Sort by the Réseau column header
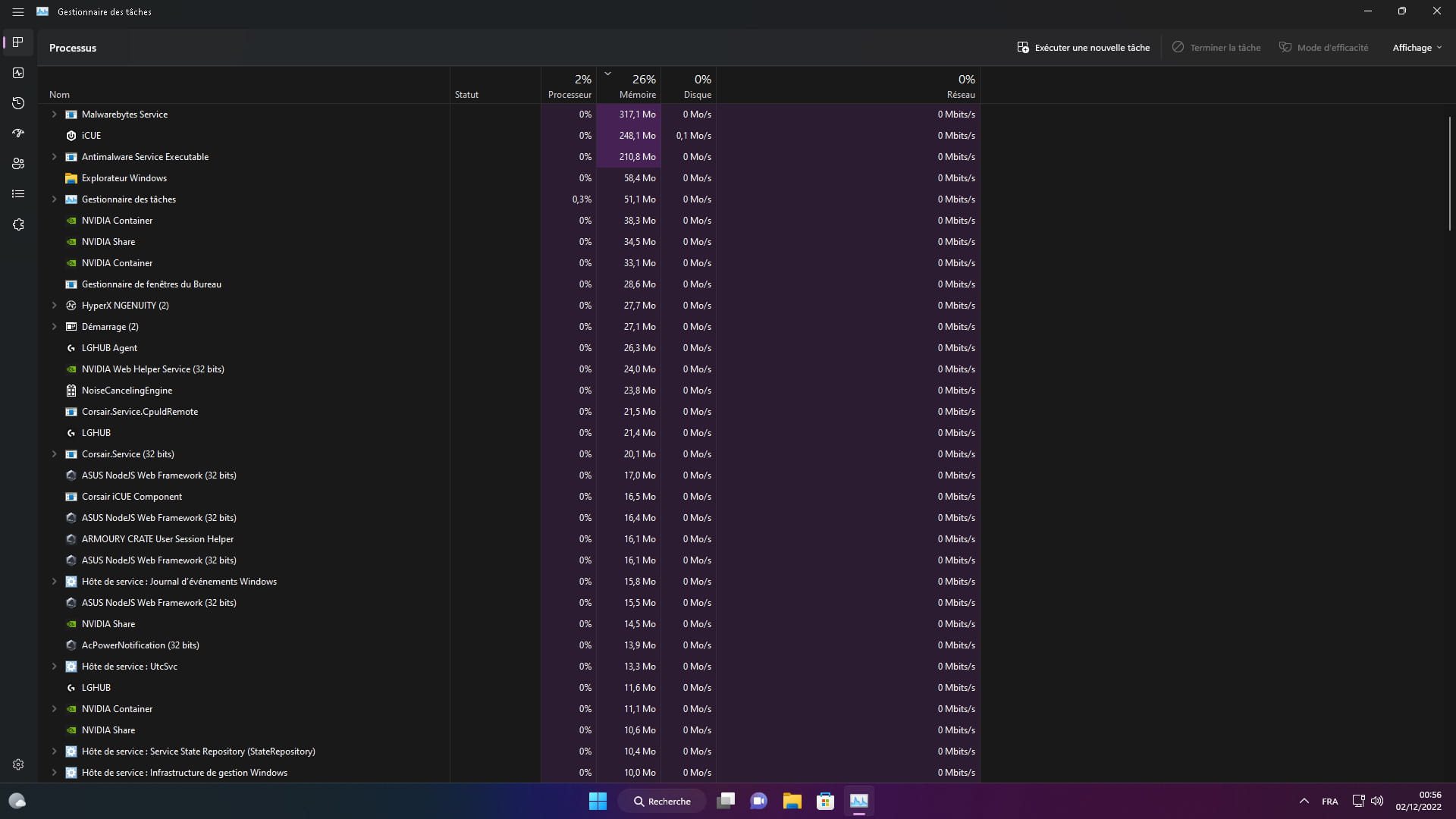 point(848,85)
